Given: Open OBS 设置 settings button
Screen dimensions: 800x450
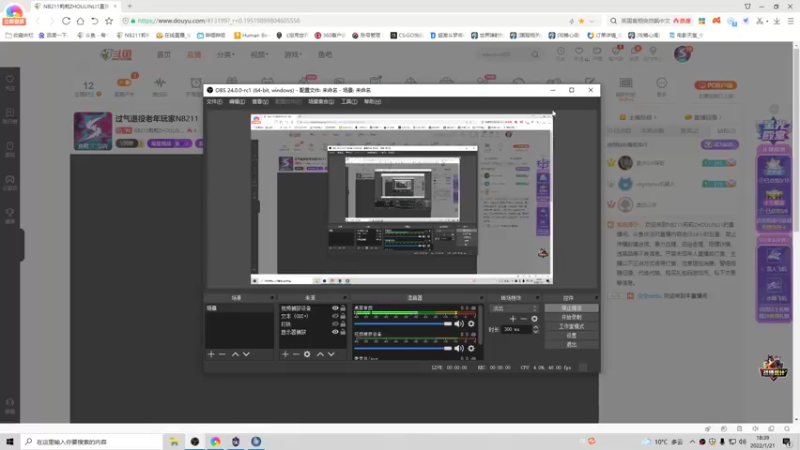Looking at the screenshot, I should click(571, 336).
